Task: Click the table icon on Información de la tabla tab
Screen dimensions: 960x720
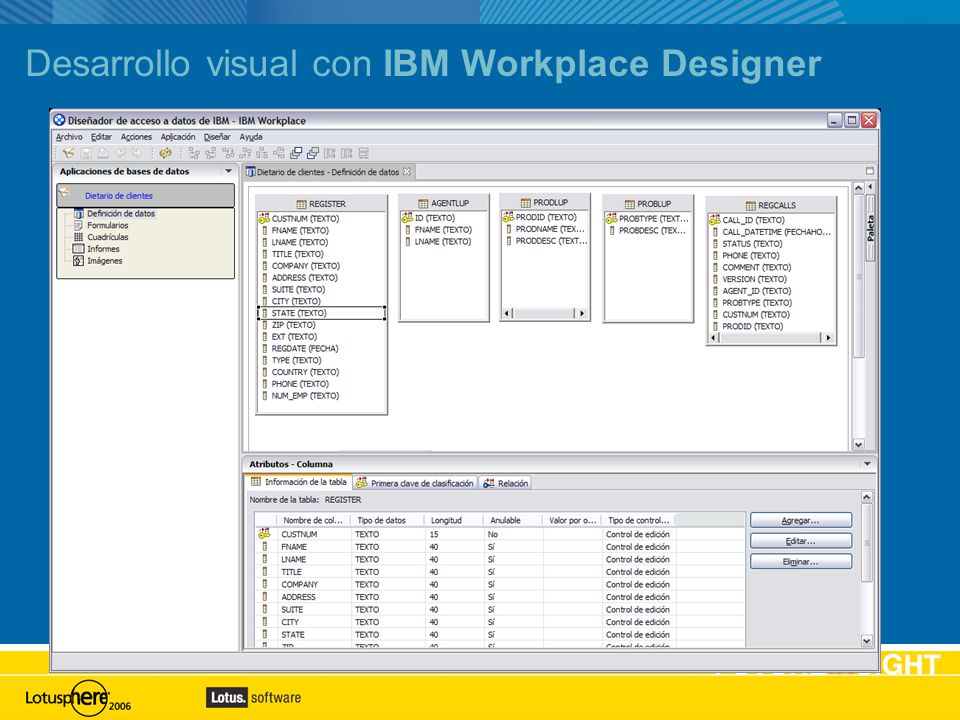Action: [x=256, y=482]
